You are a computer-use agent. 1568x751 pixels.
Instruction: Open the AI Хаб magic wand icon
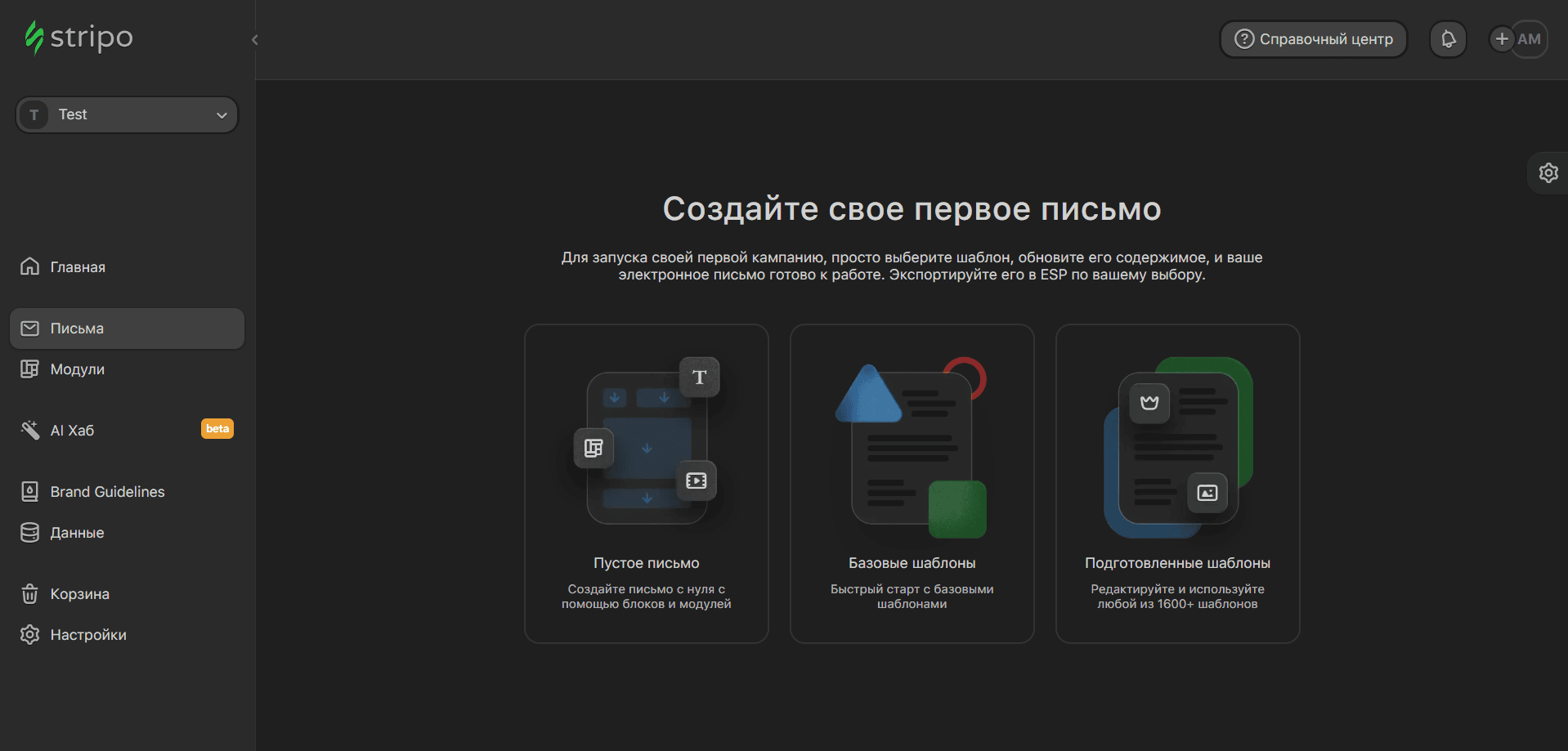[x=29, y=431]
